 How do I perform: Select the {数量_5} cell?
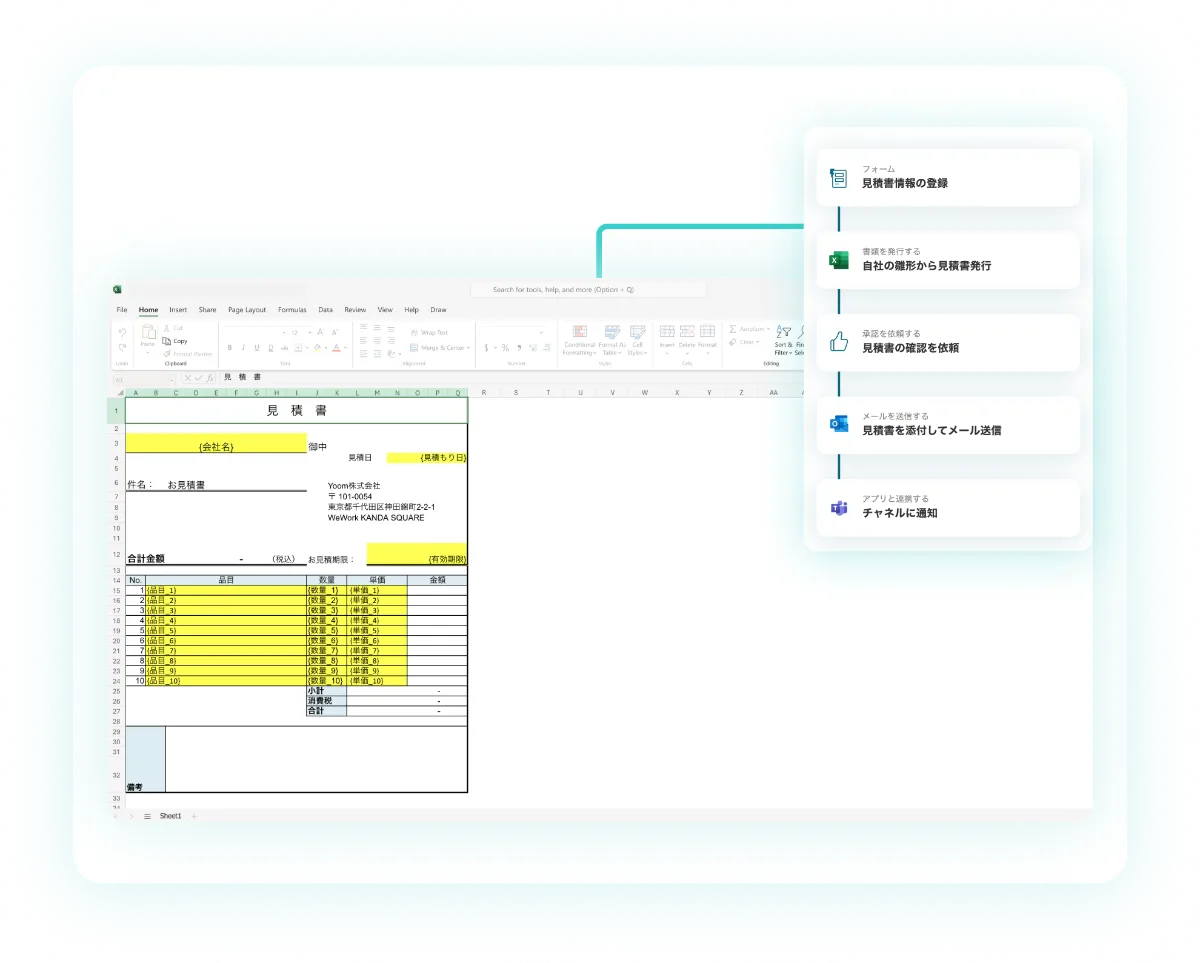326,630
